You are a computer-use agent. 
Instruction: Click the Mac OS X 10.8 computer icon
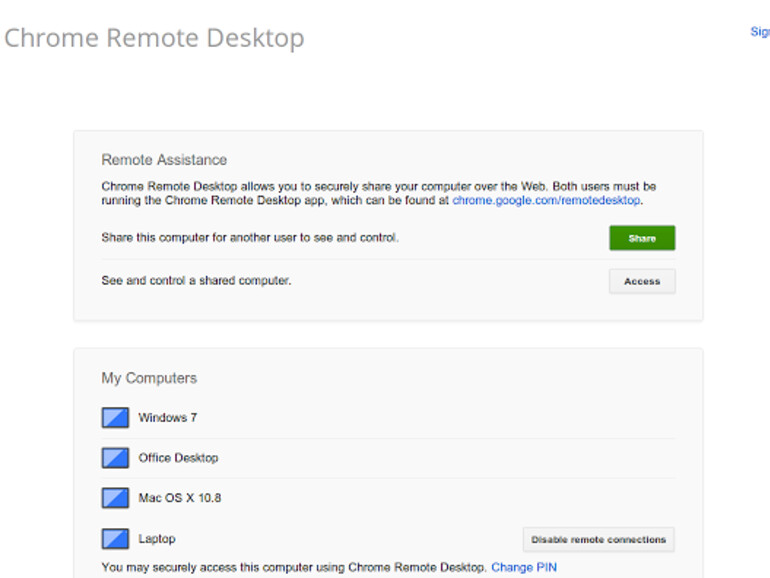tap(115, 498)
